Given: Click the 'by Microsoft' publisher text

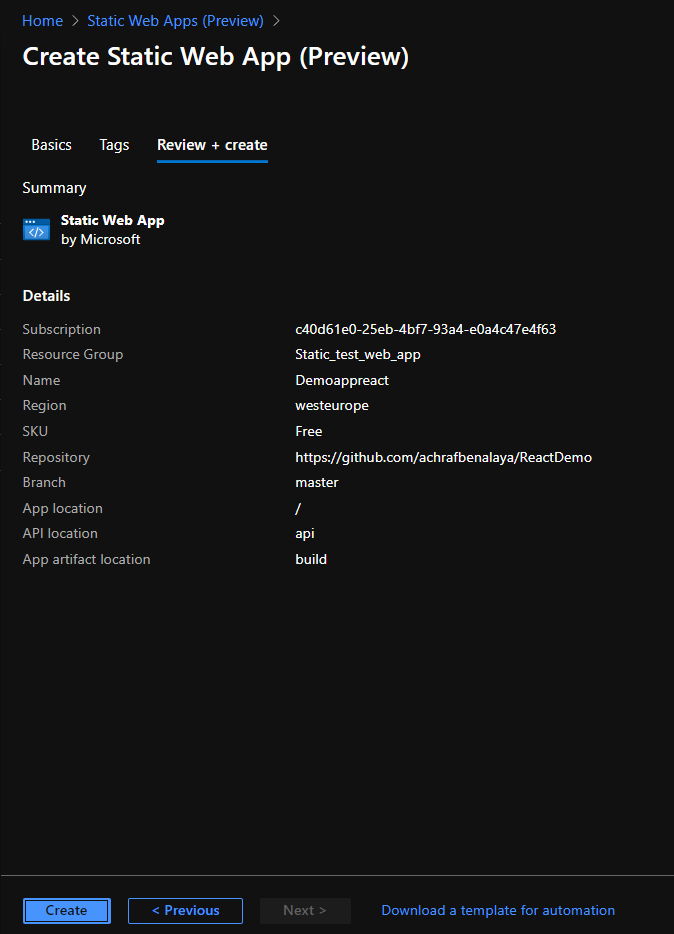Looking at the screenshot, I should 101,239.
